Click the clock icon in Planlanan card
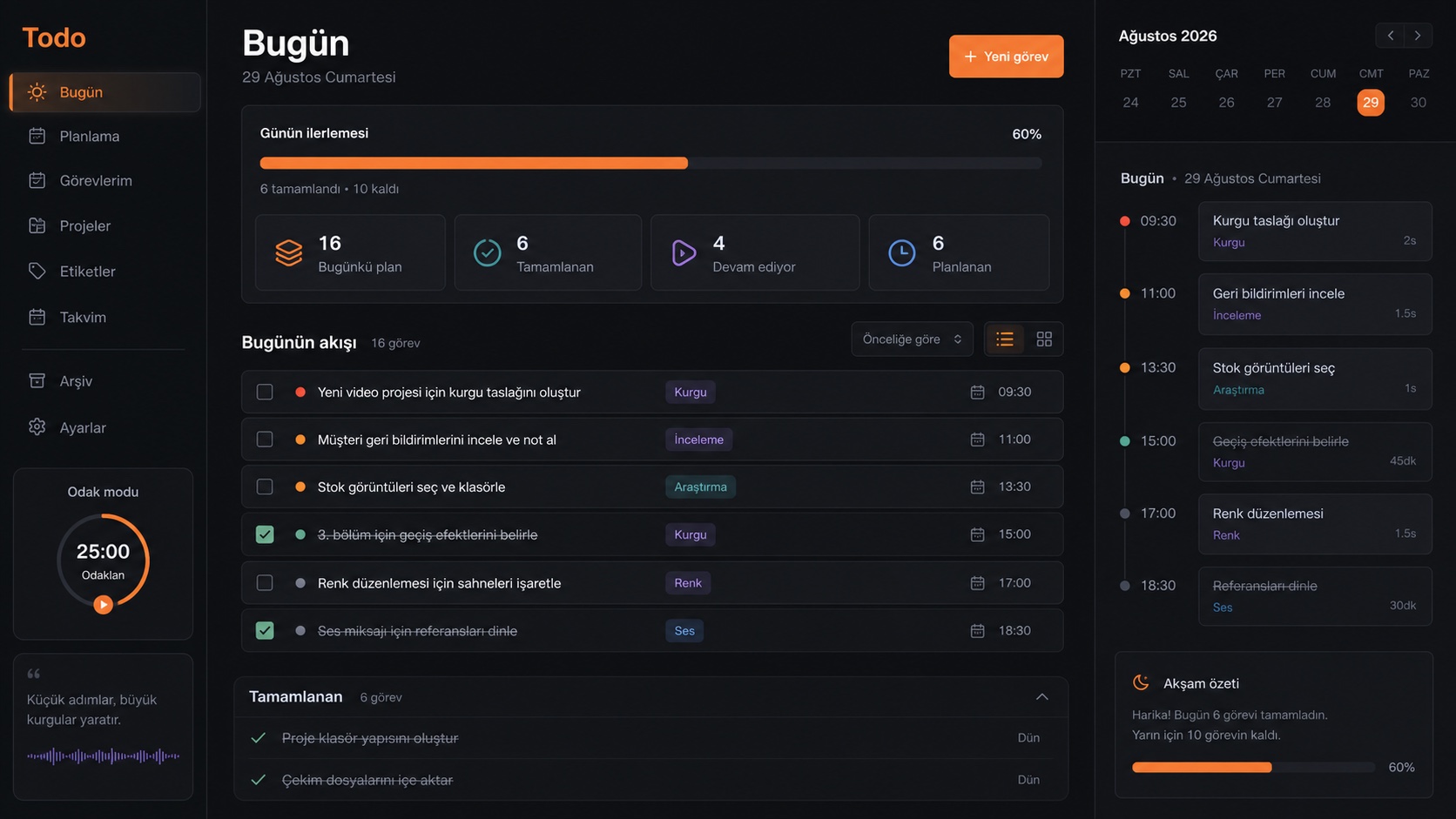 pos(902,252)
